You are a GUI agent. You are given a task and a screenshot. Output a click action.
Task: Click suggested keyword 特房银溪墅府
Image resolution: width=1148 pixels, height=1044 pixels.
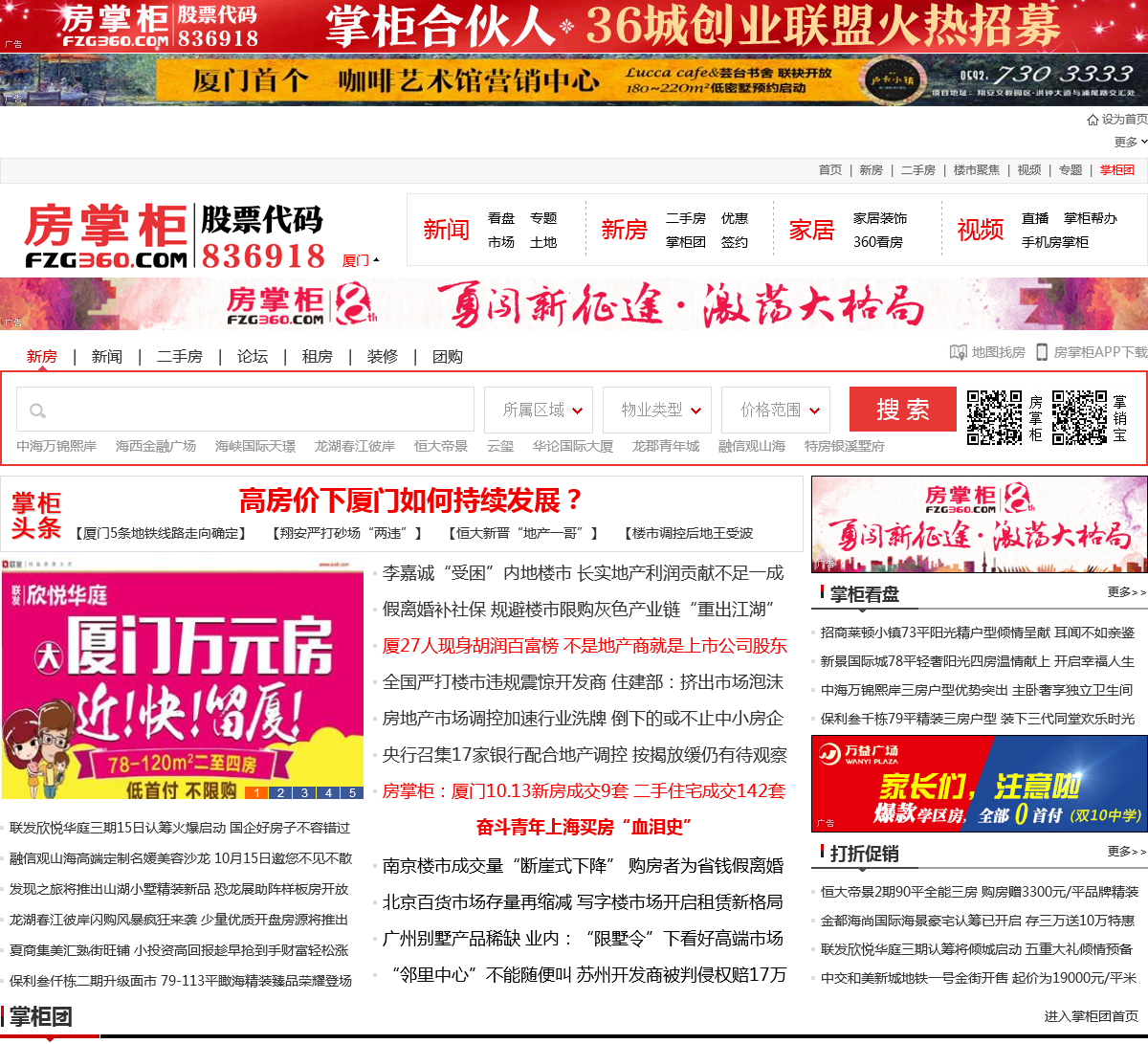click(845, 446)
